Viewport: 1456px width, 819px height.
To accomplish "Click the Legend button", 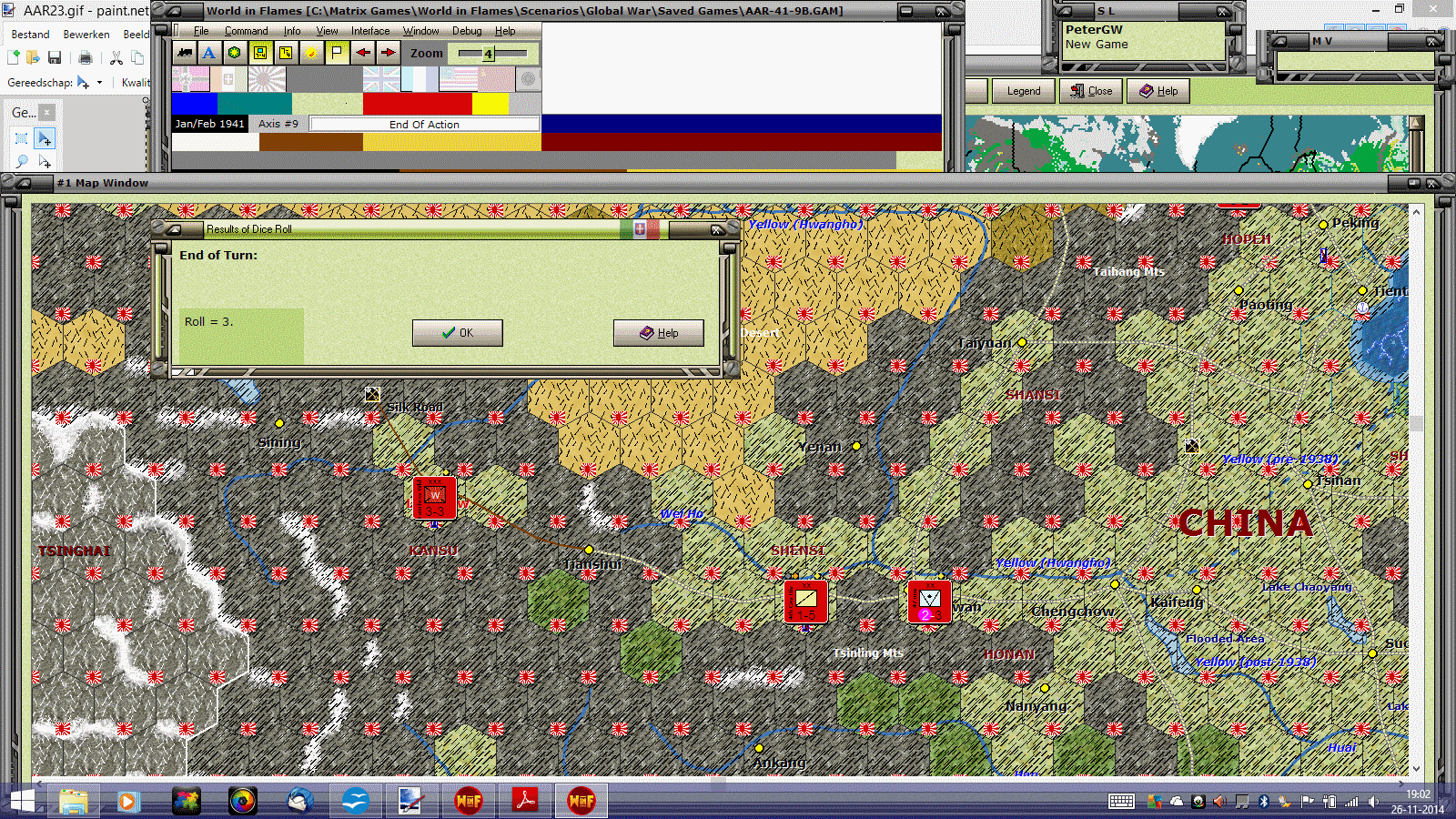I will pyautogui.click(x=1024, y=91).
